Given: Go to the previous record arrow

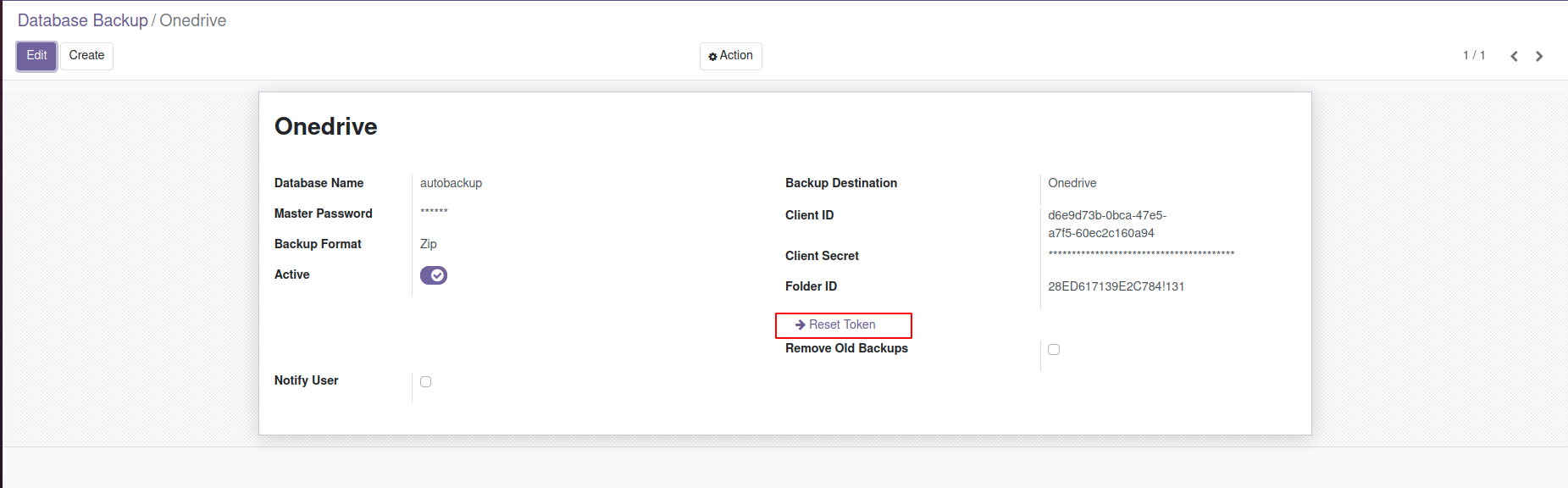Looking at the screenshot, I should pos(1514,56).
